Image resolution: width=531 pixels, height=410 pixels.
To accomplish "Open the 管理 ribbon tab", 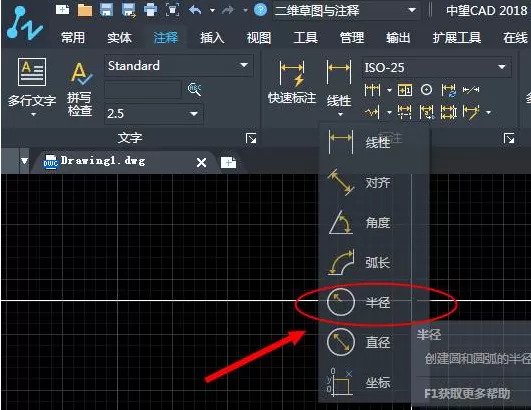I will [352, 37].
